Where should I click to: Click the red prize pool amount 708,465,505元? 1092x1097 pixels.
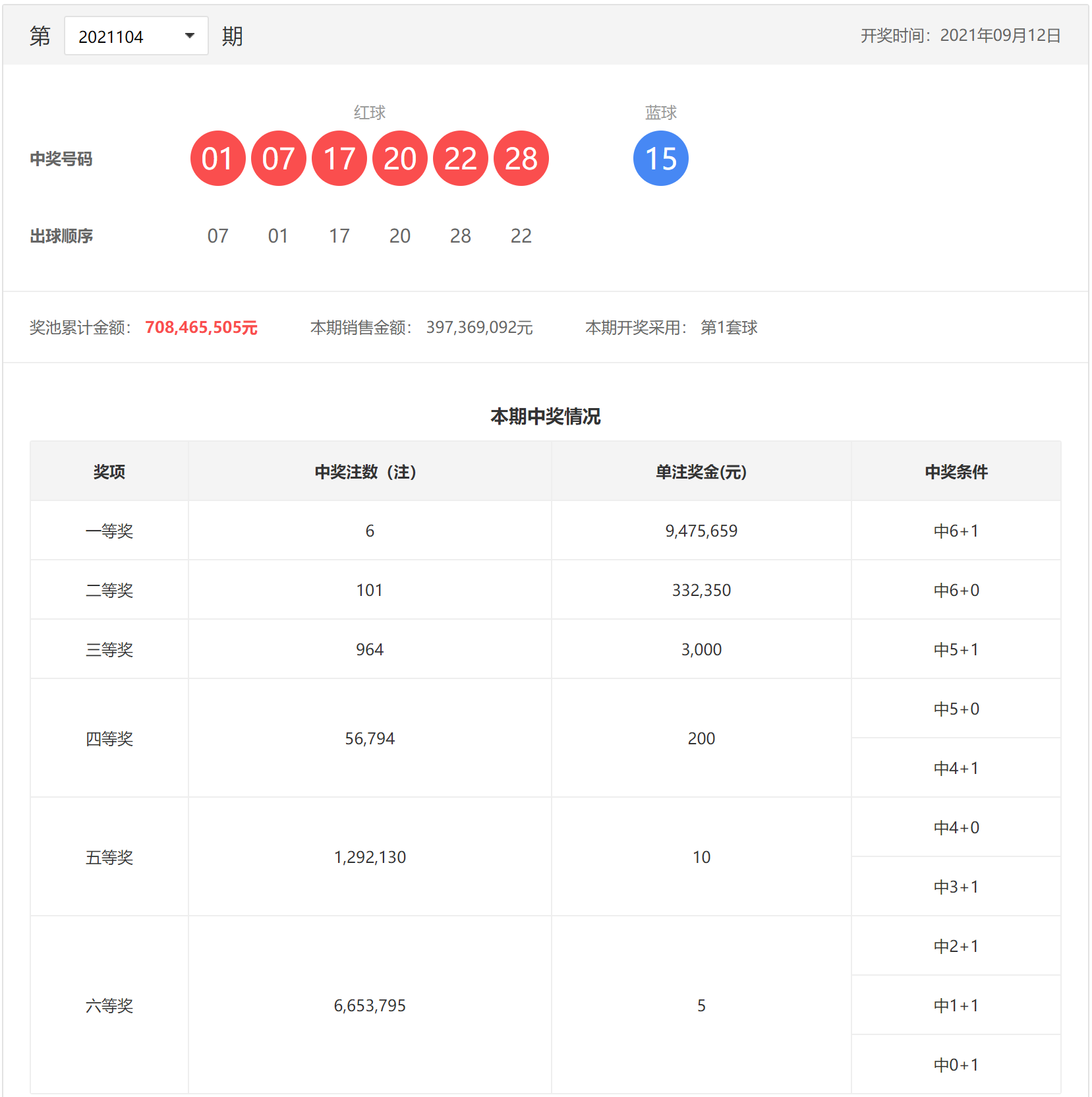point(201,328)
